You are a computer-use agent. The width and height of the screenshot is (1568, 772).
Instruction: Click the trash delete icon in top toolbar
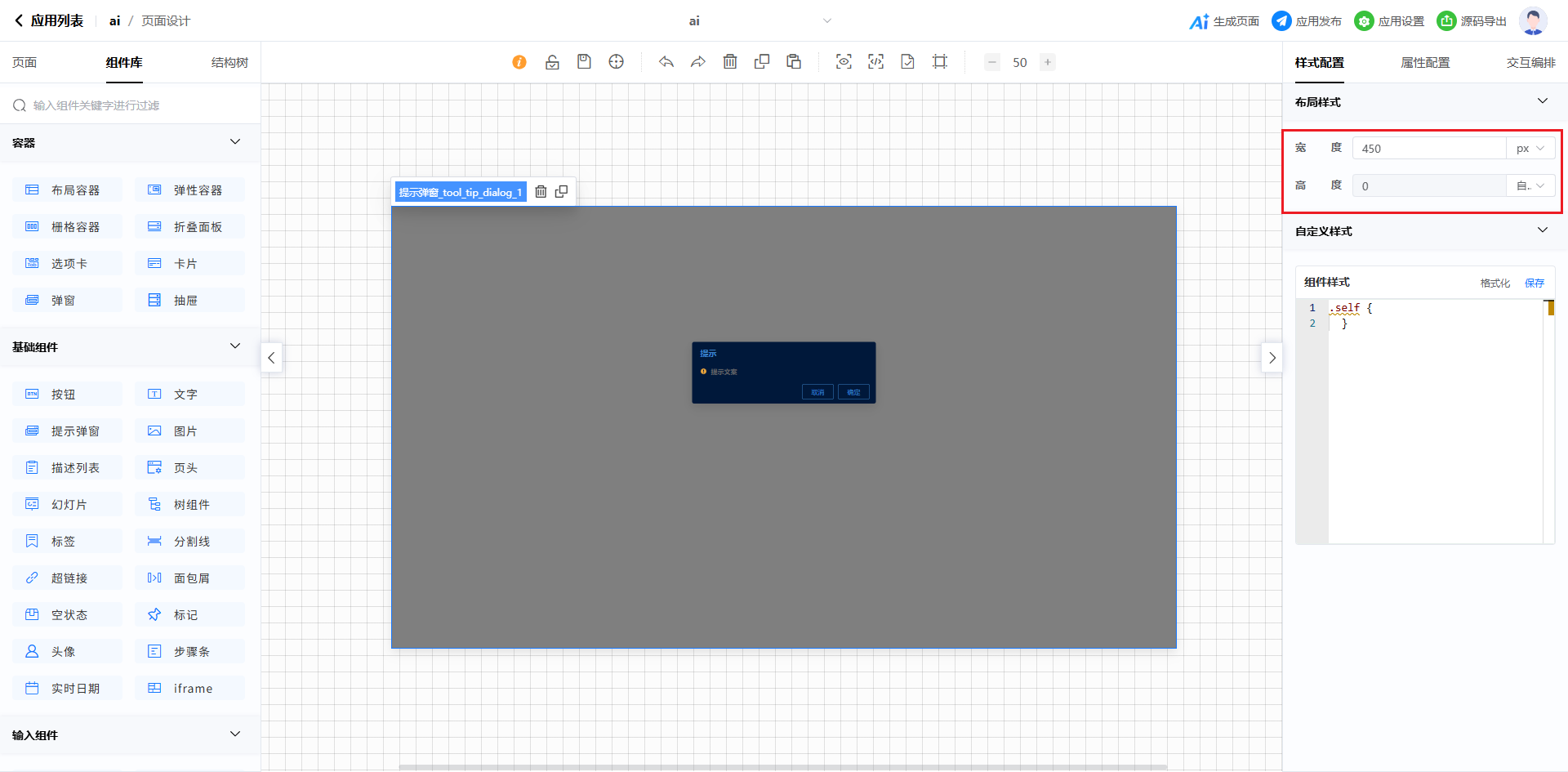(730, 62)
